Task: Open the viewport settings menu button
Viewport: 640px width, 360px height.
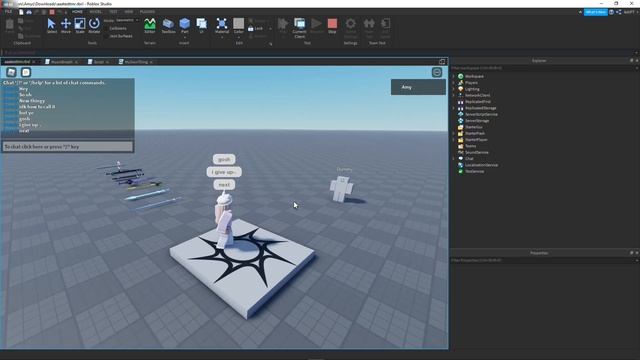Action: pos(437,72)
